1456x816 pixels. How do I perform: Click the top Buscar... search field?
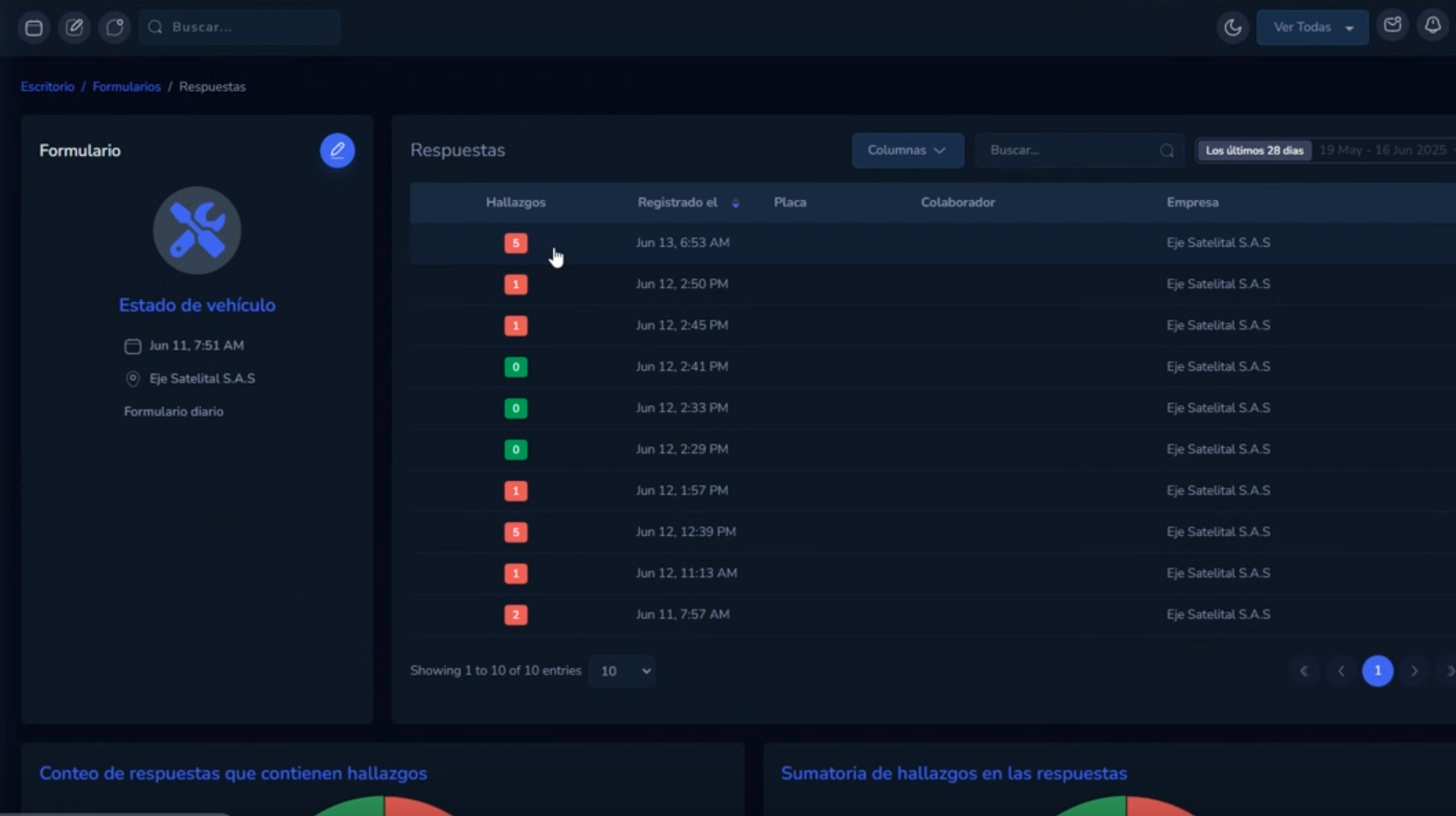(x=240, y=28)
